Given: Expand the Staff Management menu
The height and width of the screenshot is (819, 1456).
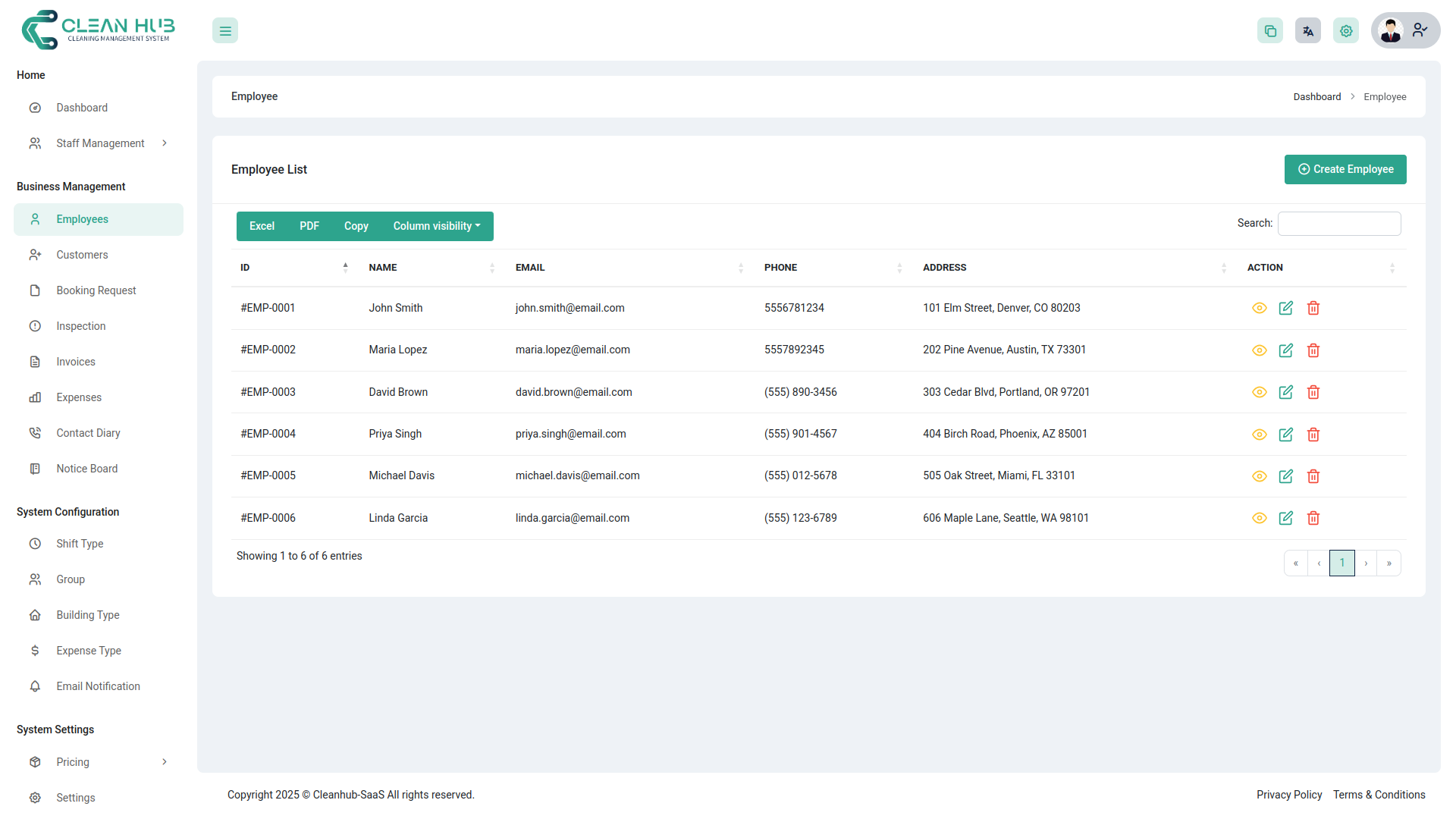Looking at the screenshot, I should click(100, 143).
